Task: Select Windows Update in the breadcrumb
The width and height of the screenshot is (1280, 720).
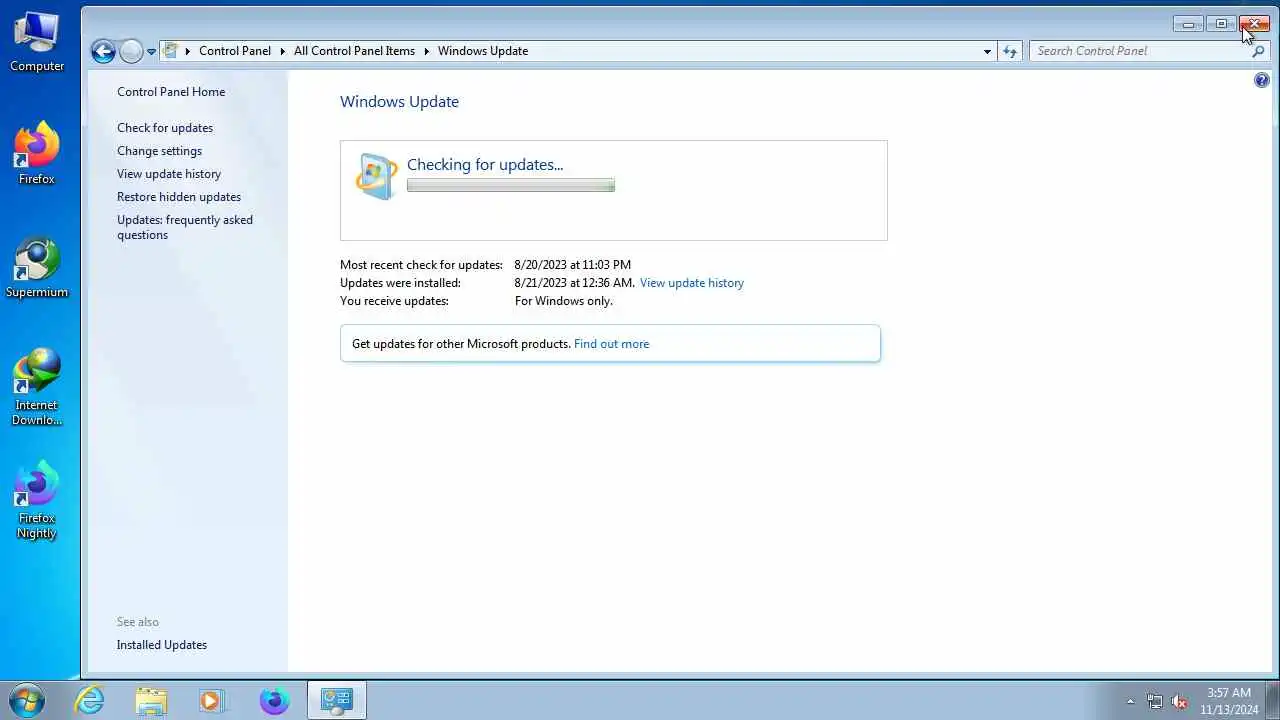Action: pyautogui.click(x=483, y=51)
